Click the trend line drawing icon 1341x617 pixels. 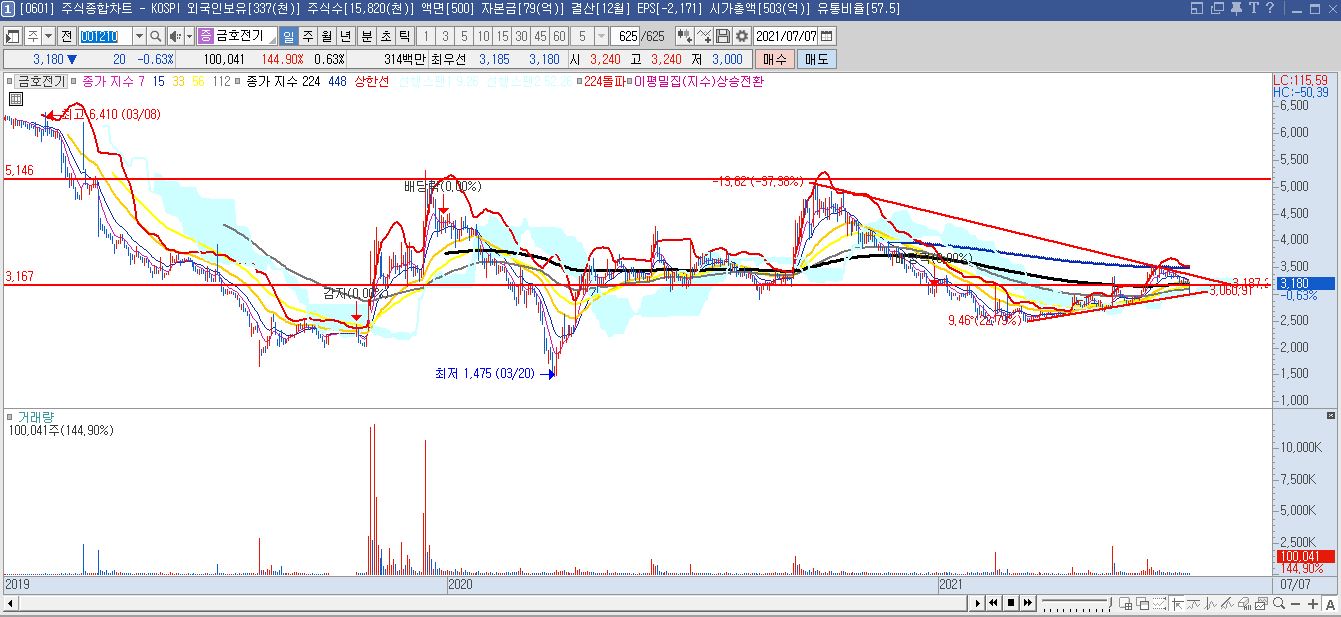[1227, 603]
